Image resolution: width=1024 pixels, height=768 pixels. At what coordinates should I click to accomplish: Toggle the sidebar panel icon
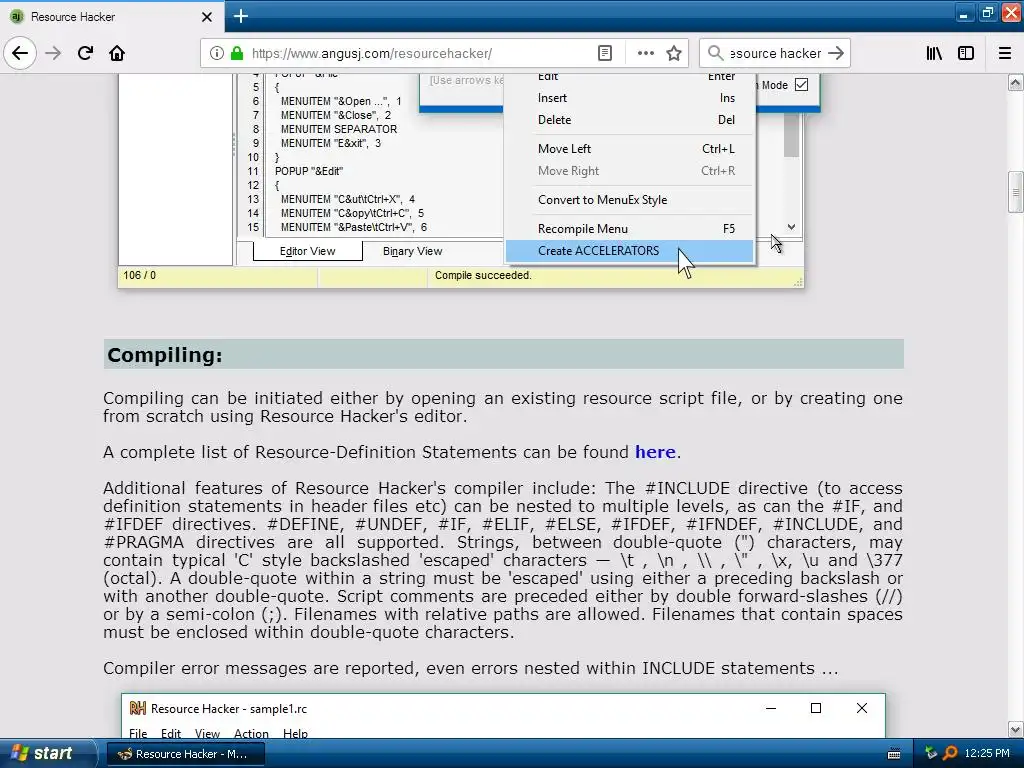[x=966, y=53]
